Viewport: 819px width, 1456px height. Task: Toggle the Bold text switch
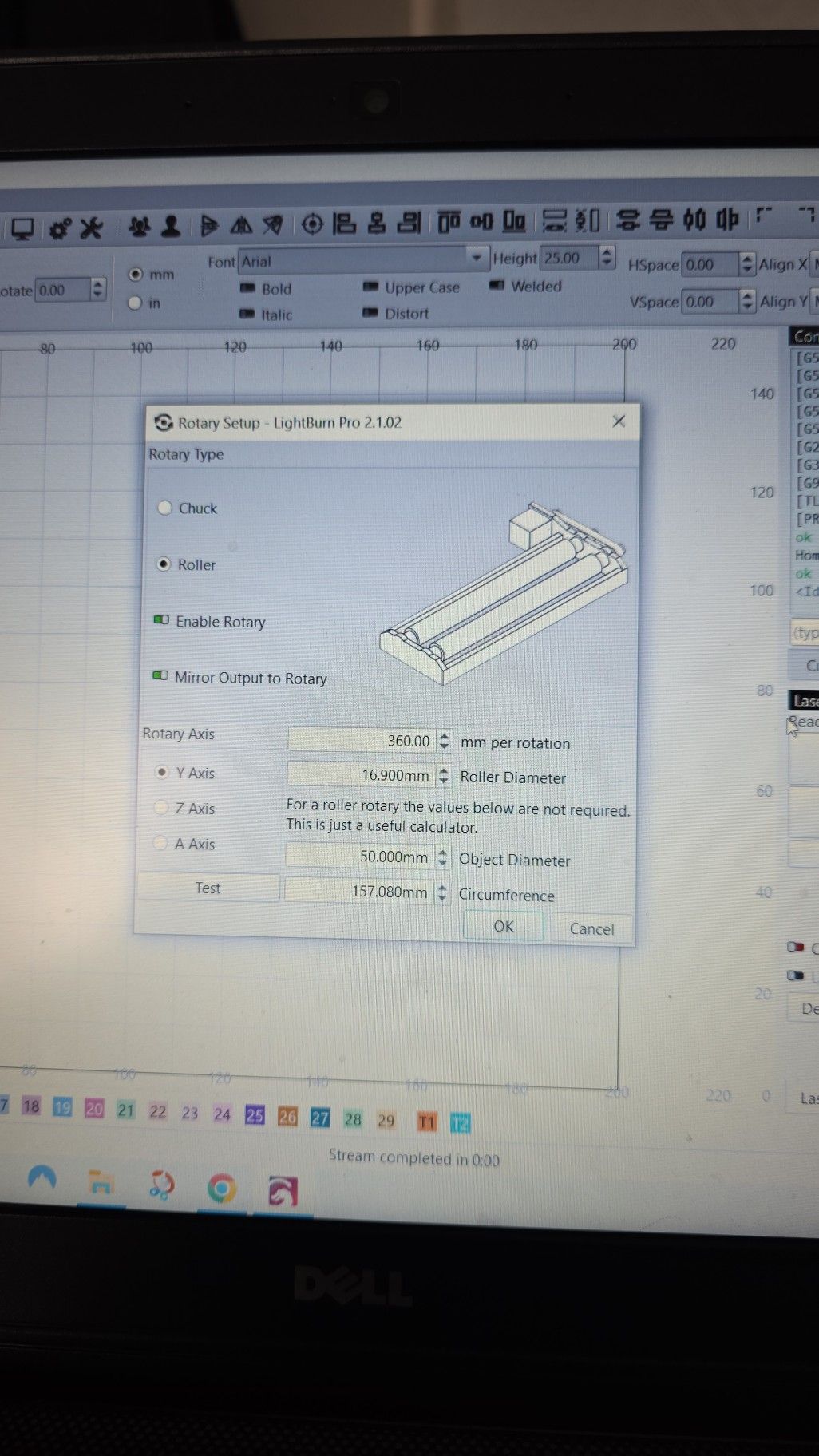coord(247,288)
